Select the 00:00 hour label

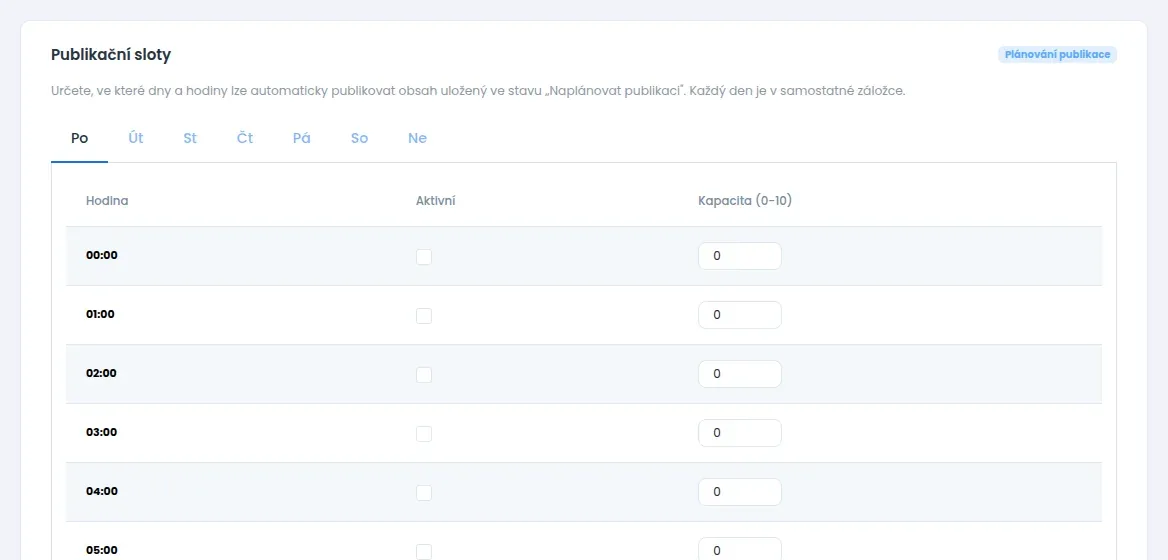pyautogui.click(x=102, y=255)
